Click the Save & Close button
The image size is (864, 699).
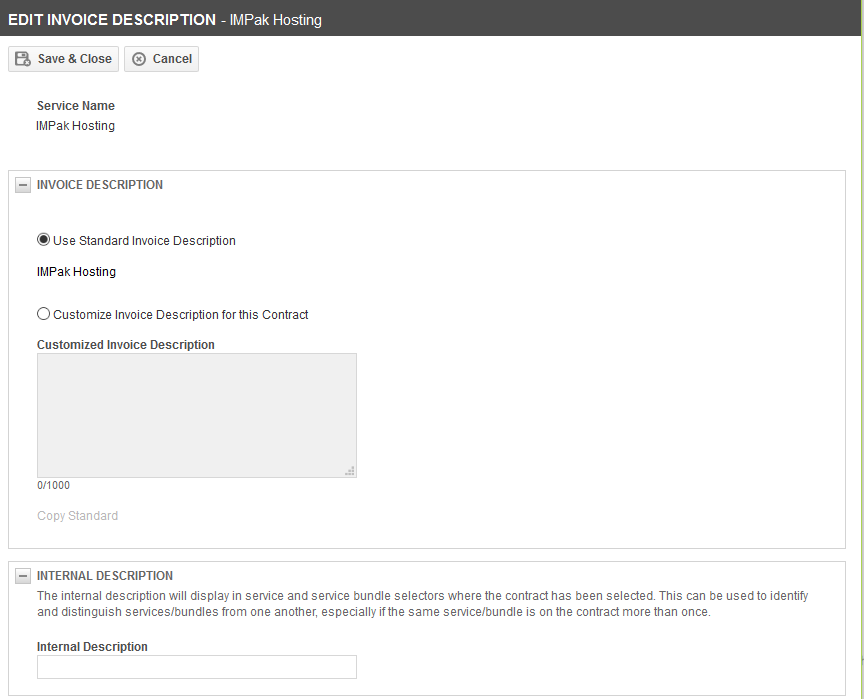pyautogui.click(x=63, y=59)
